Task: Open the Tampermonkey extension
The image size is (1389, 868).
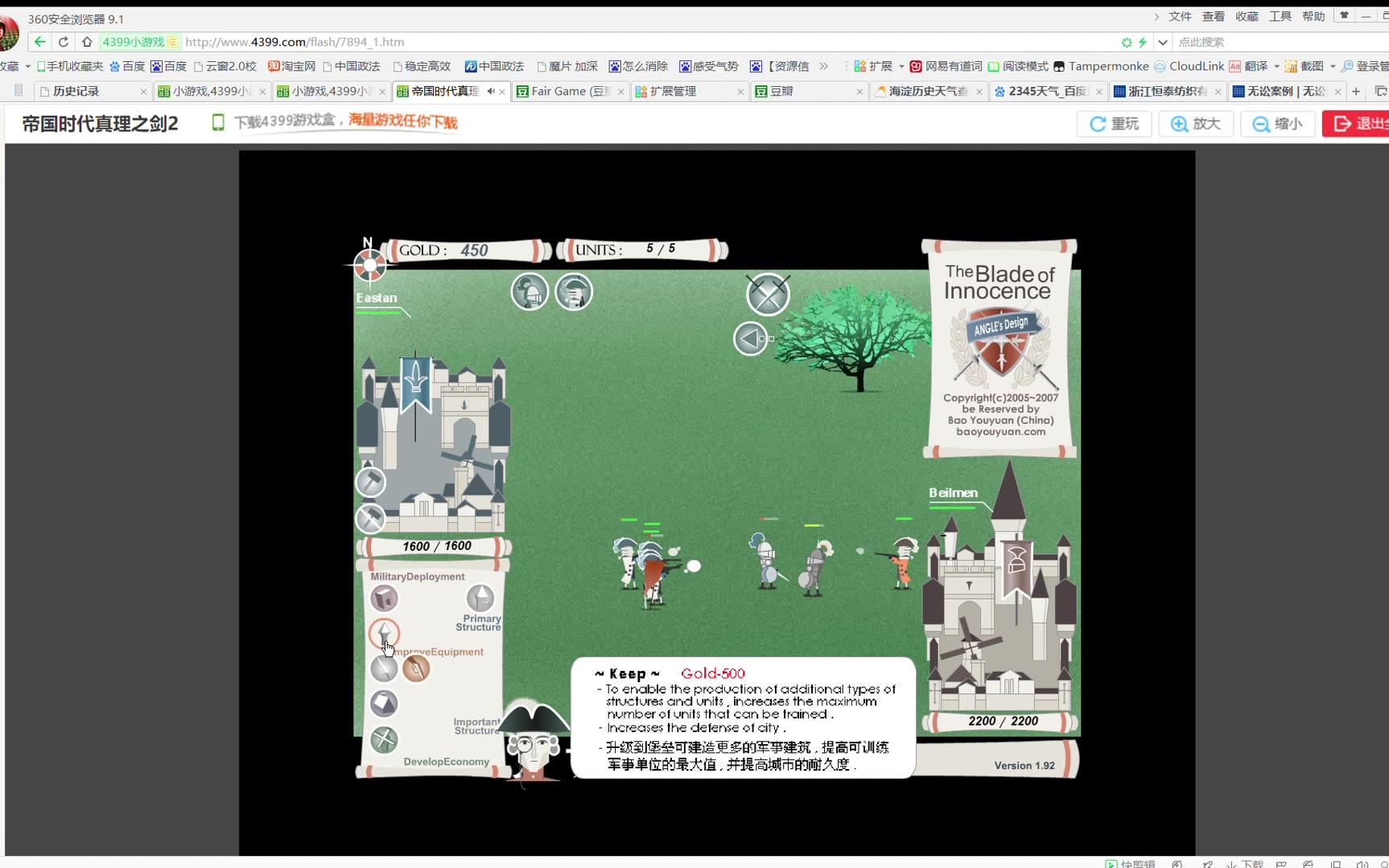Action: coord(1101,66)
